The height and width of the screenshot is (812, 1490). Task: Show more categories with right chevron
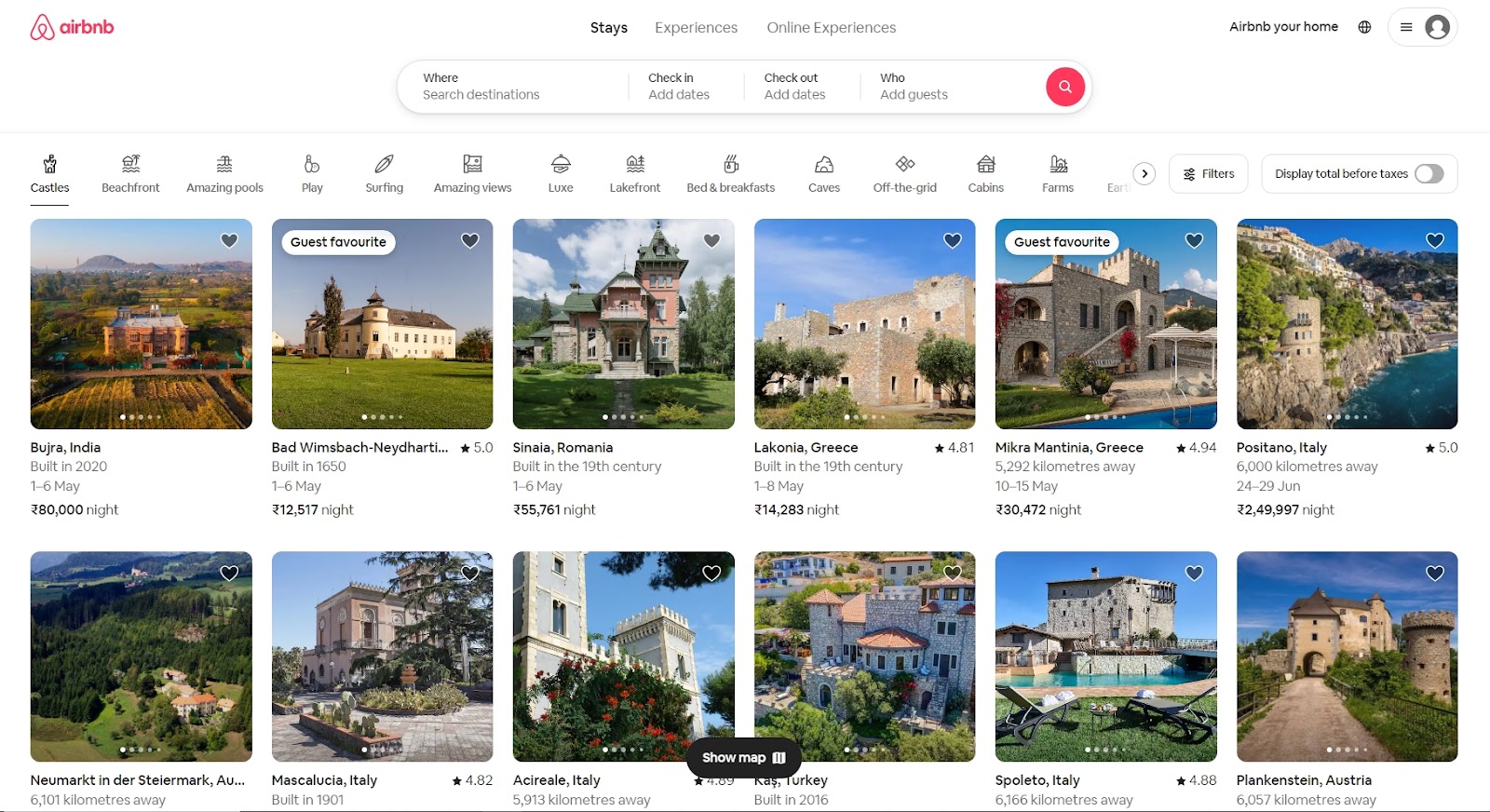(x=1145, y=174)
